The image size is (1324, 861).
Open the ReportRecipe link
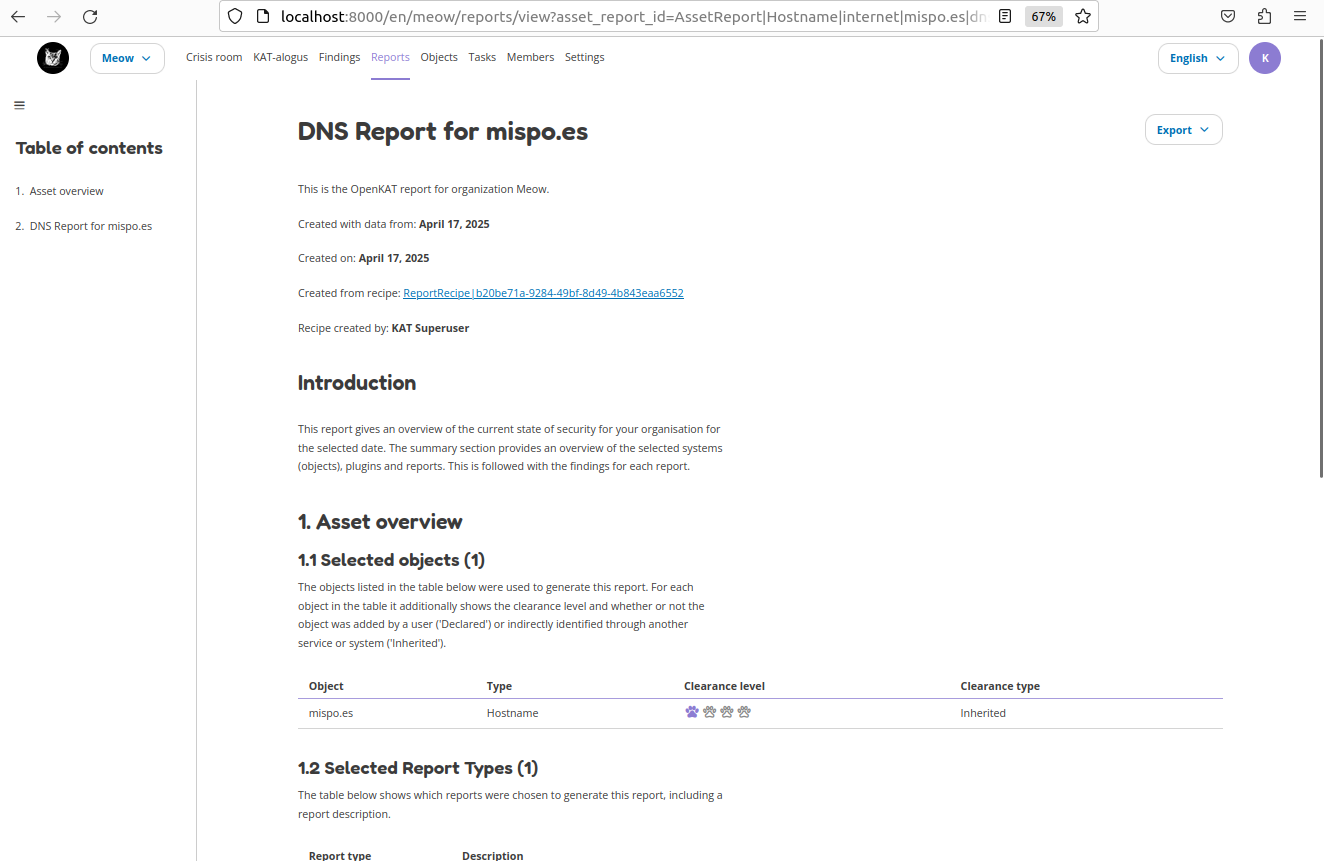[543, 293]
